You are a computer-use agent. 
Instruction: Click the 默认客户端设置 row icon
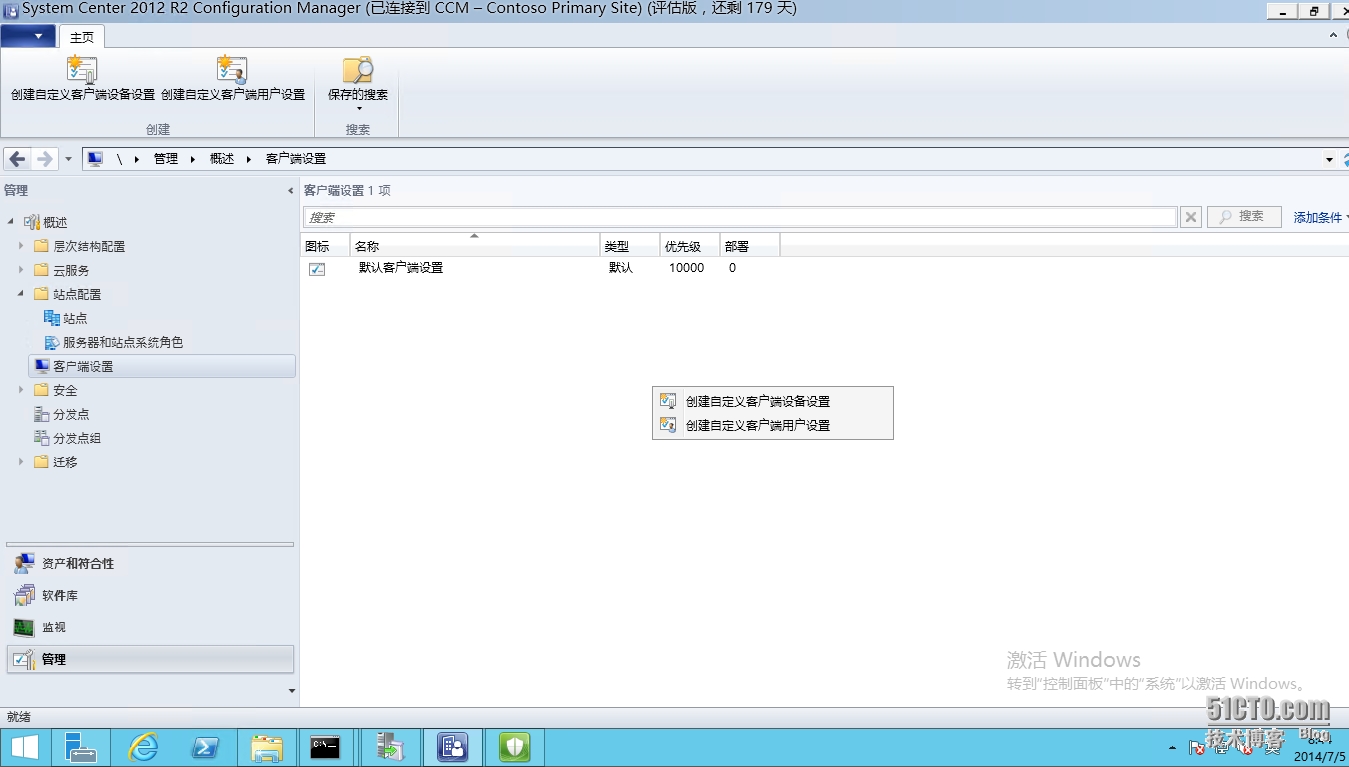pos(317,268)
